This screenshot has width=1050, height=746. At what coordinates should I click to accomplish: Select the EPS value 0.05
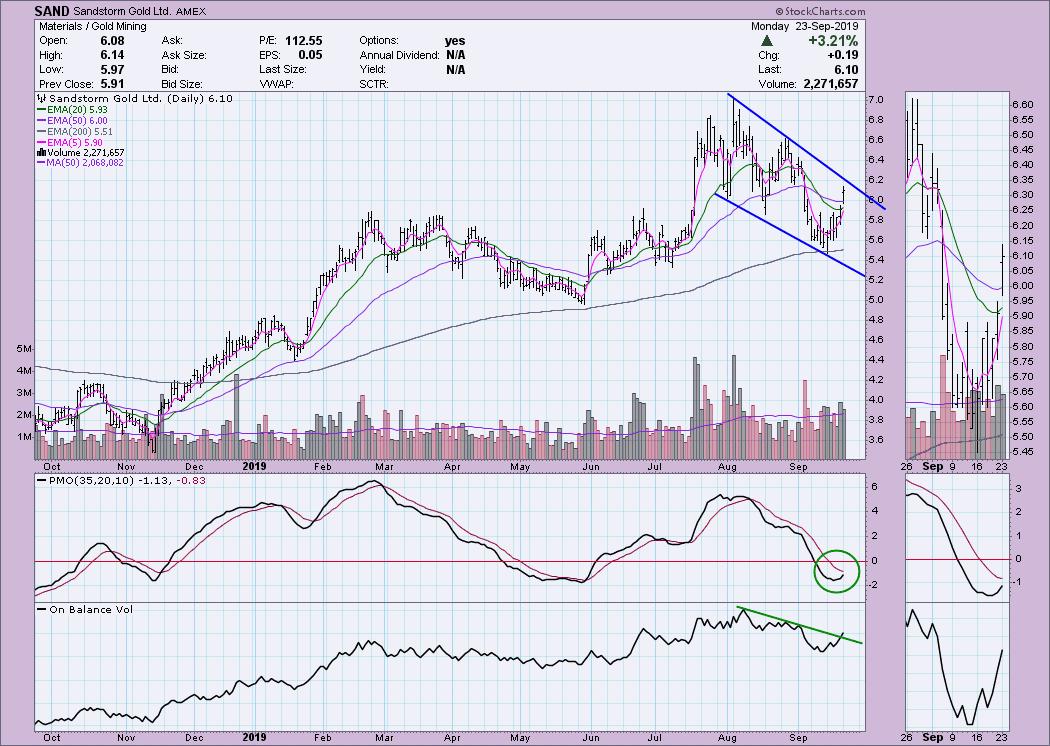click(310, 55)
